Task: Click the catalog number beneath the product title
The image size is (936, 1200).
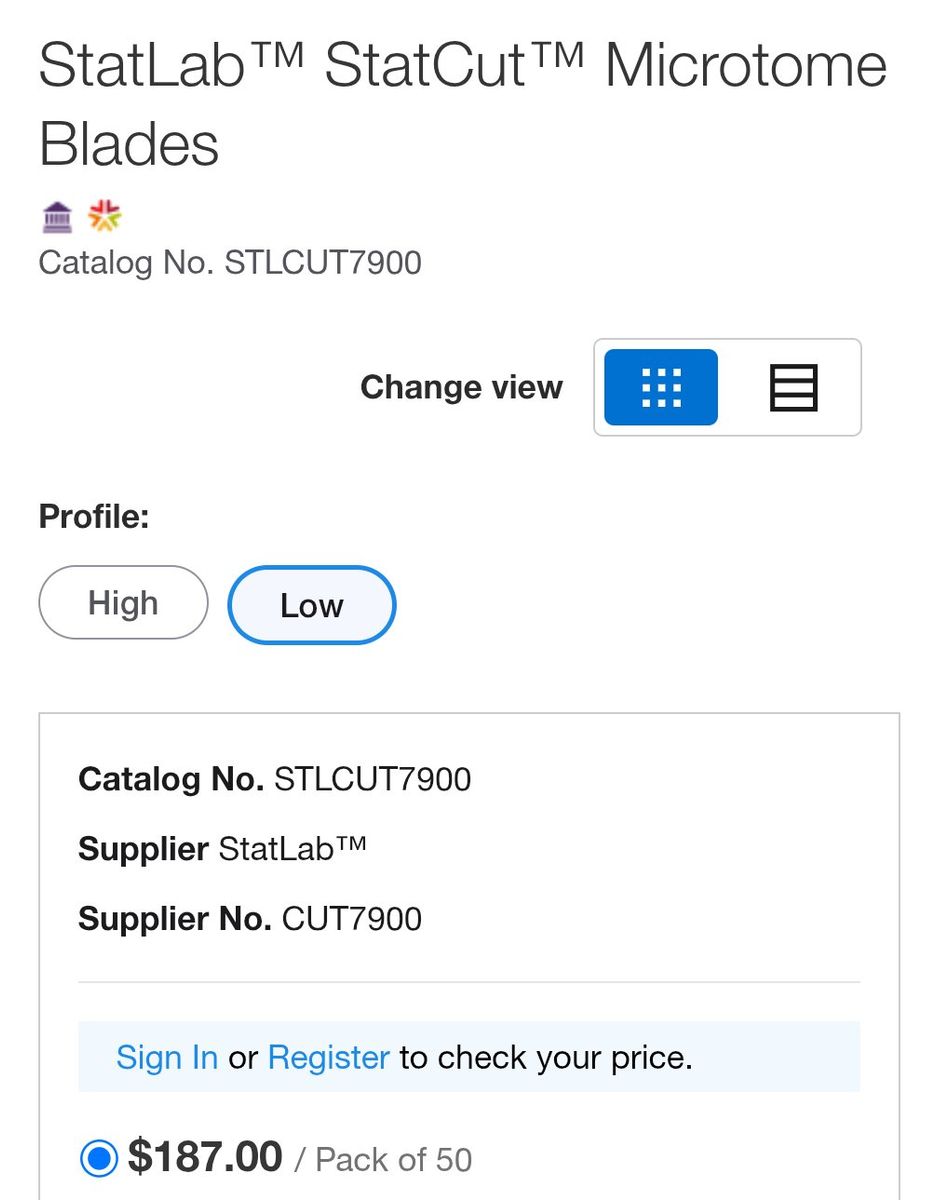Action: (x=230, y=263)
